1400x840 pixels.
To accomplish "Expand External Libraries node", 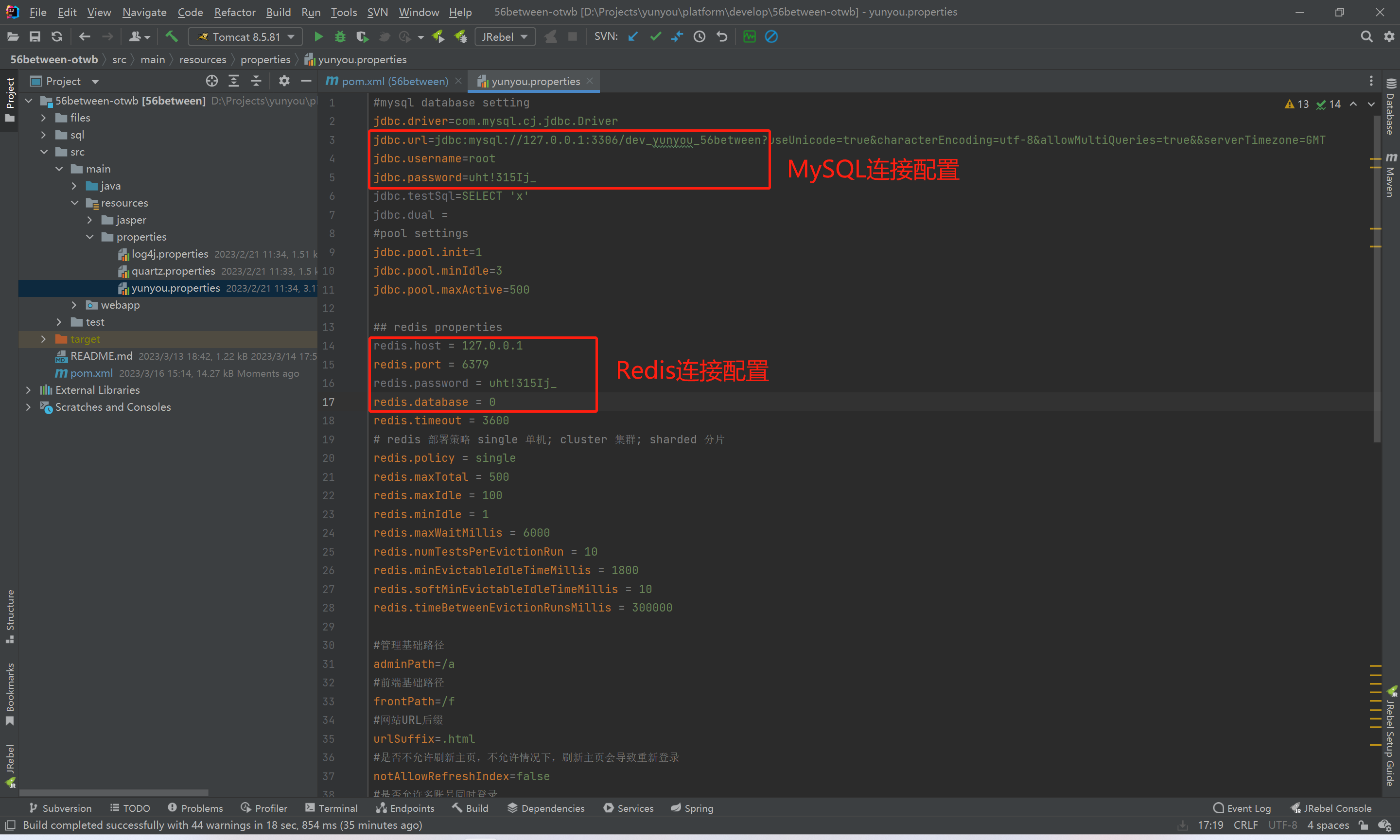I will pos(28,390).
